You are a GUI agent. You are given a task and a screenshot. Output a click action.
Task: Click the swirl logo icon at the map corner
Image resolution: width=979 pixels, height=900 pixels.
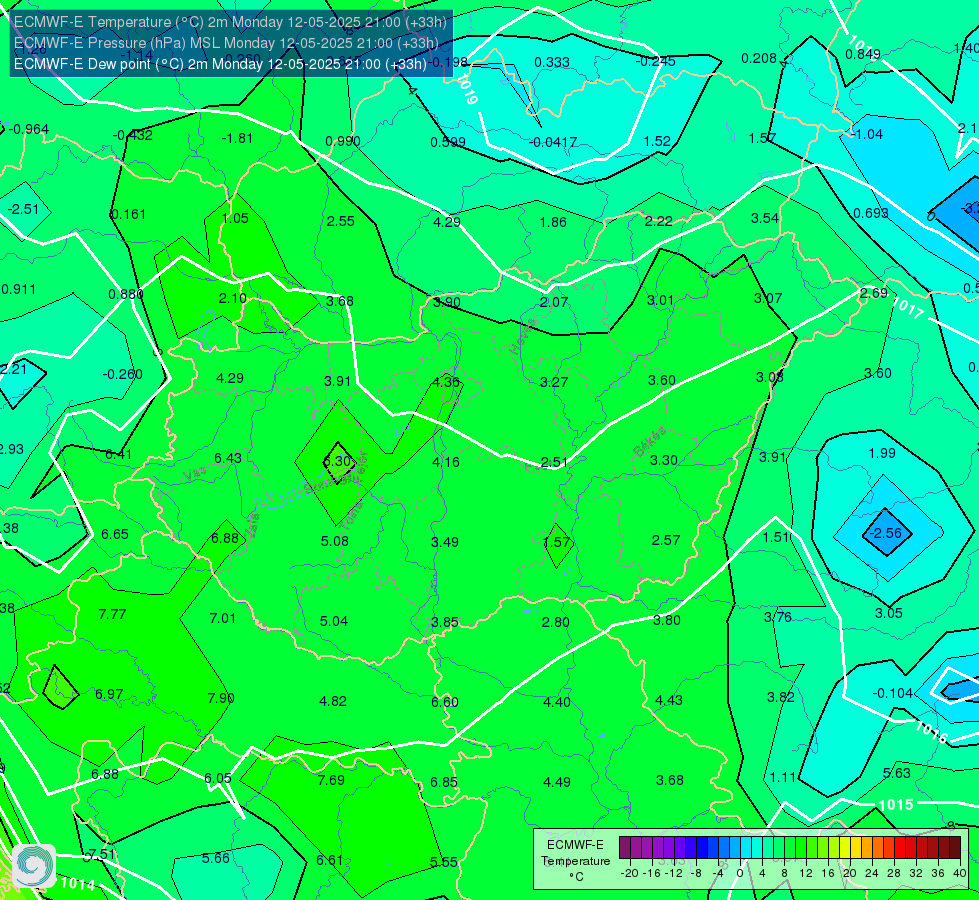(34, 866)
